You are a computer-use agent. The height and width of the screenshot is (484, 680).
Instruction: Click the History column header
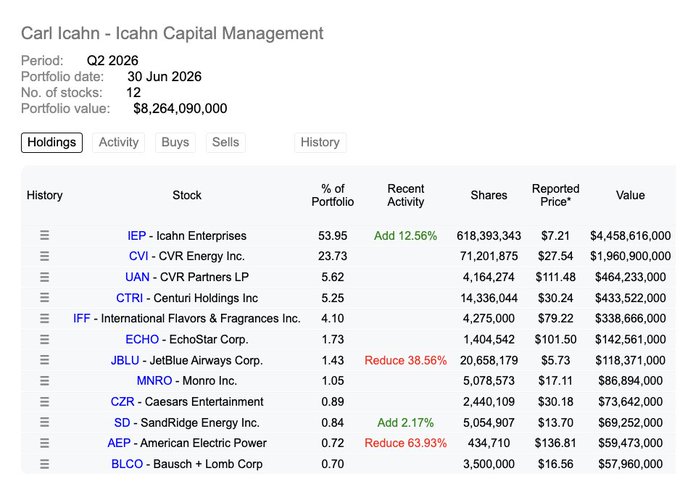pos(45,195)
